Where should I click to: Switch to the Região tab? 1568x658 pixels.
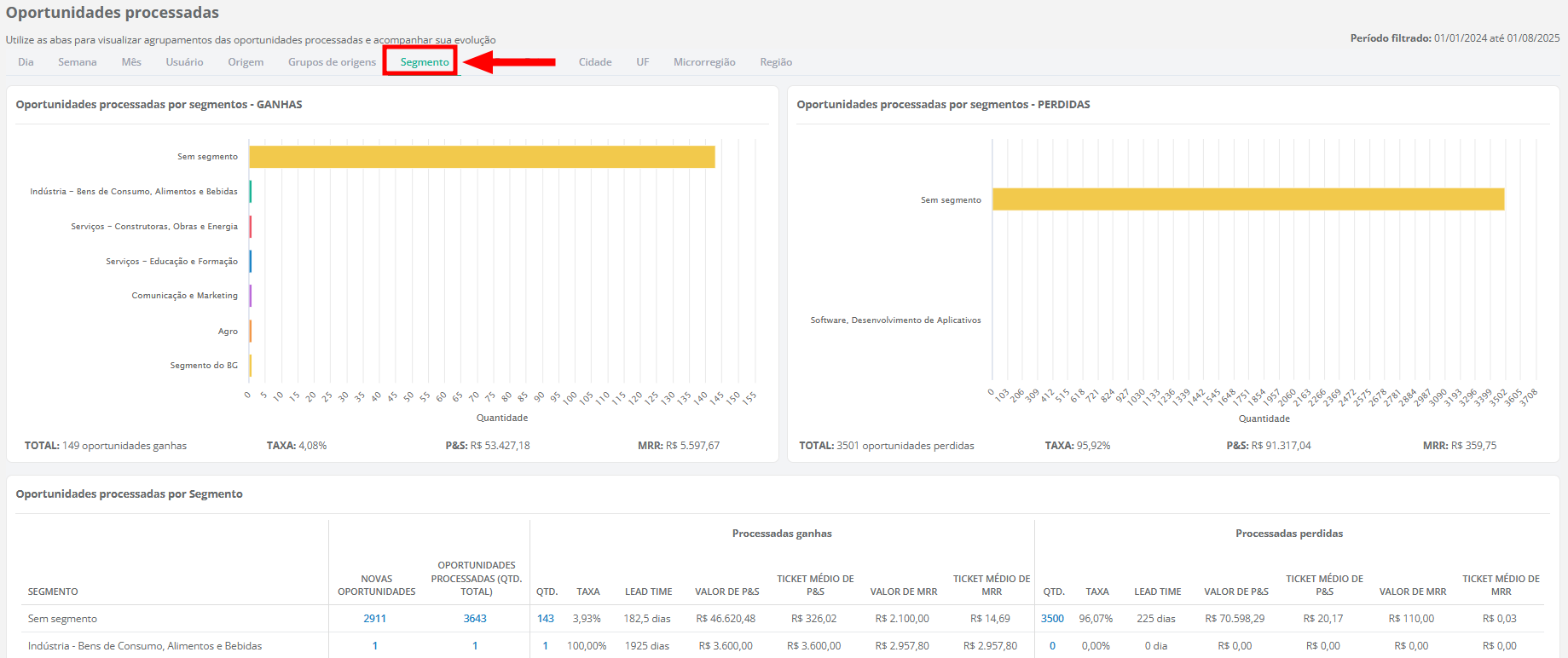point(776,62)
